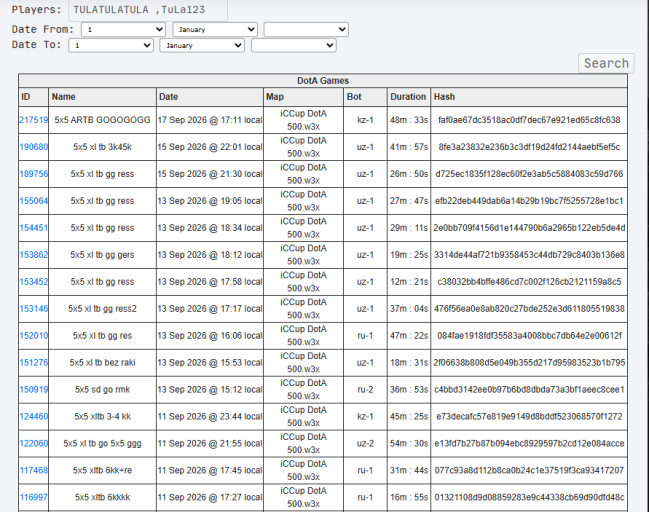Viewport: 649px width, 512px height.
Task: Open game ID 152010 link
Action: point(34,336)
